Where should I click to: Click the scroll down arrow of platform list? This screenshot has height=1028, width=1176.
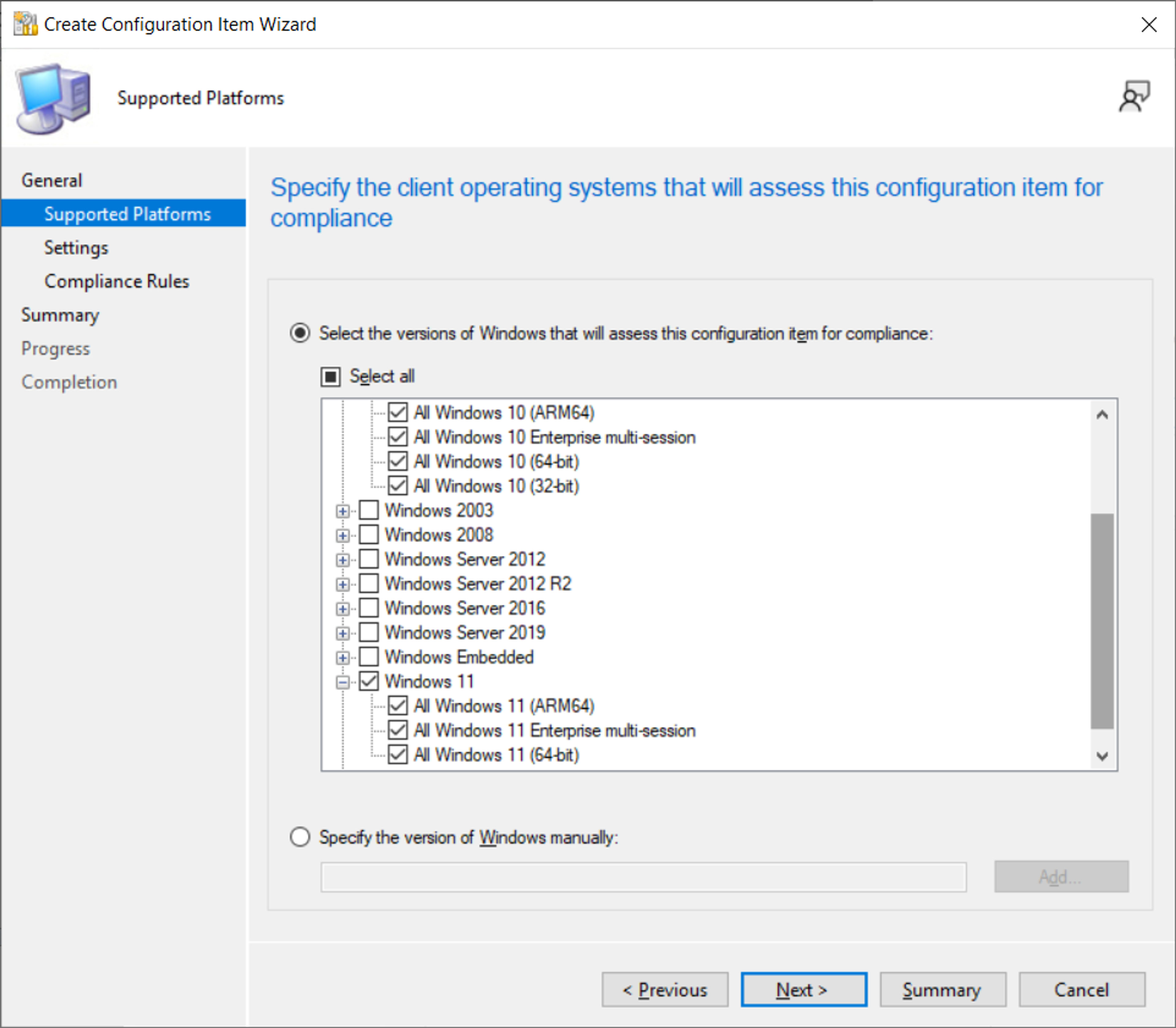tap(1102, 756)
